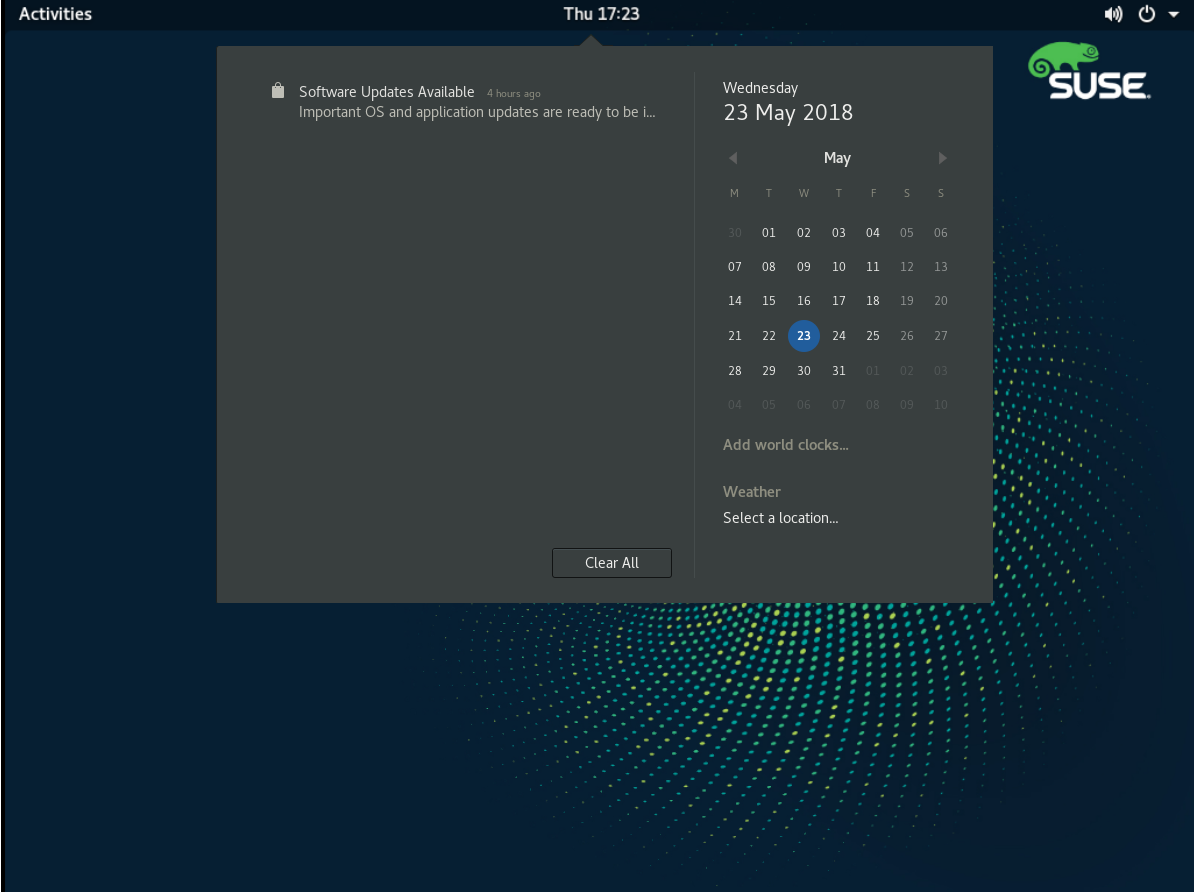Click the software updates bag icon
This screenshot has width=1194, height=892.
point(278,91)
